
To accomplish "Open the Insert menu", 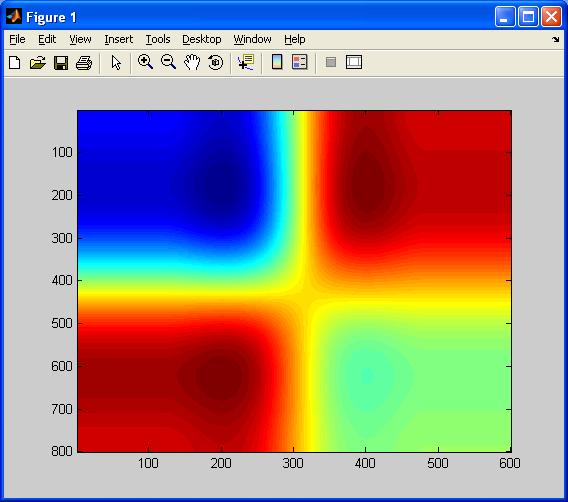I will click(x=118, y=39).
